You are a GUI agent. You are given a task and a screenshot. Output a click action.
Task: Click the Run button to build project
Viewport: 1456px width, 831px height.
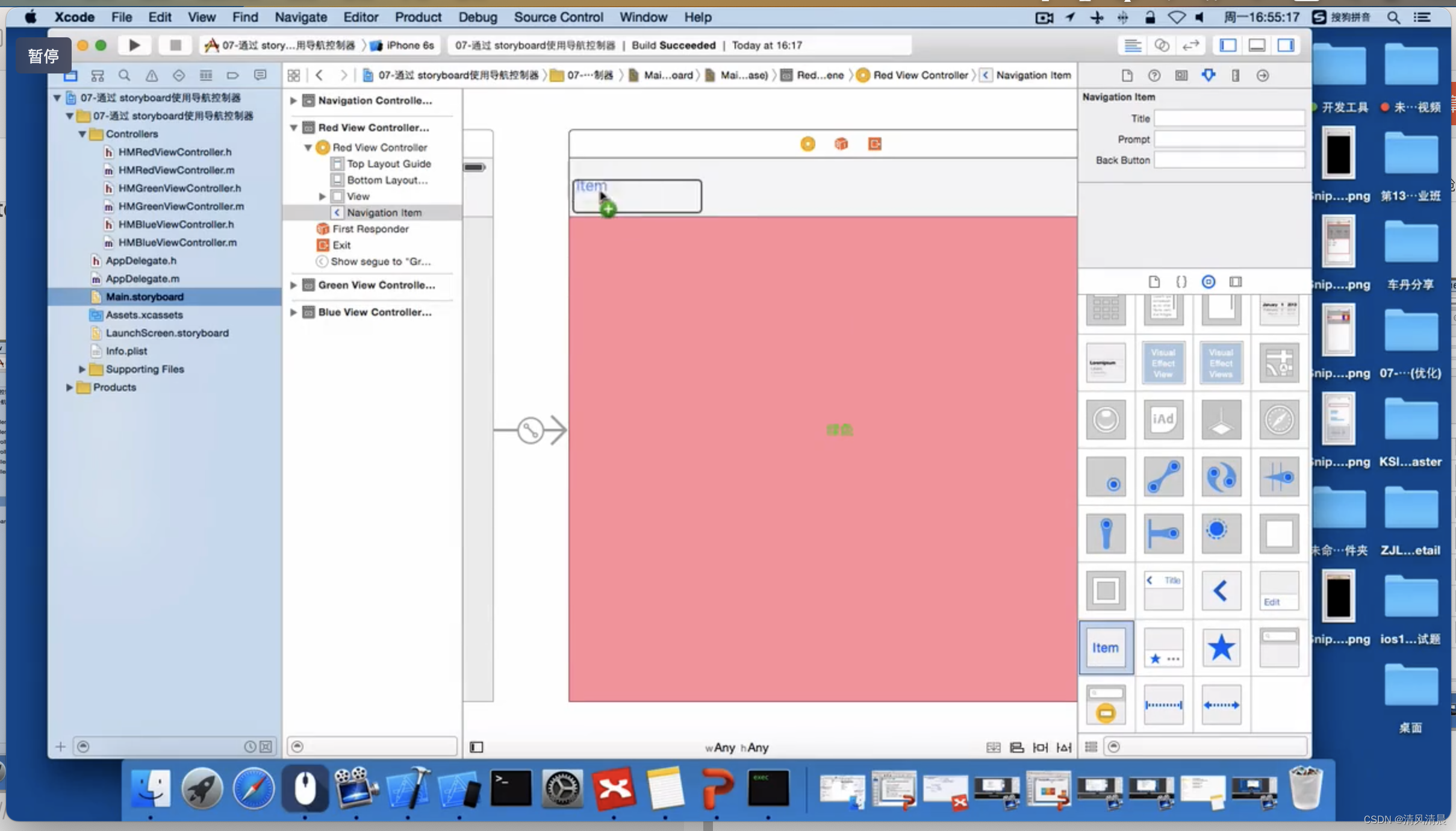coord(134,44)
